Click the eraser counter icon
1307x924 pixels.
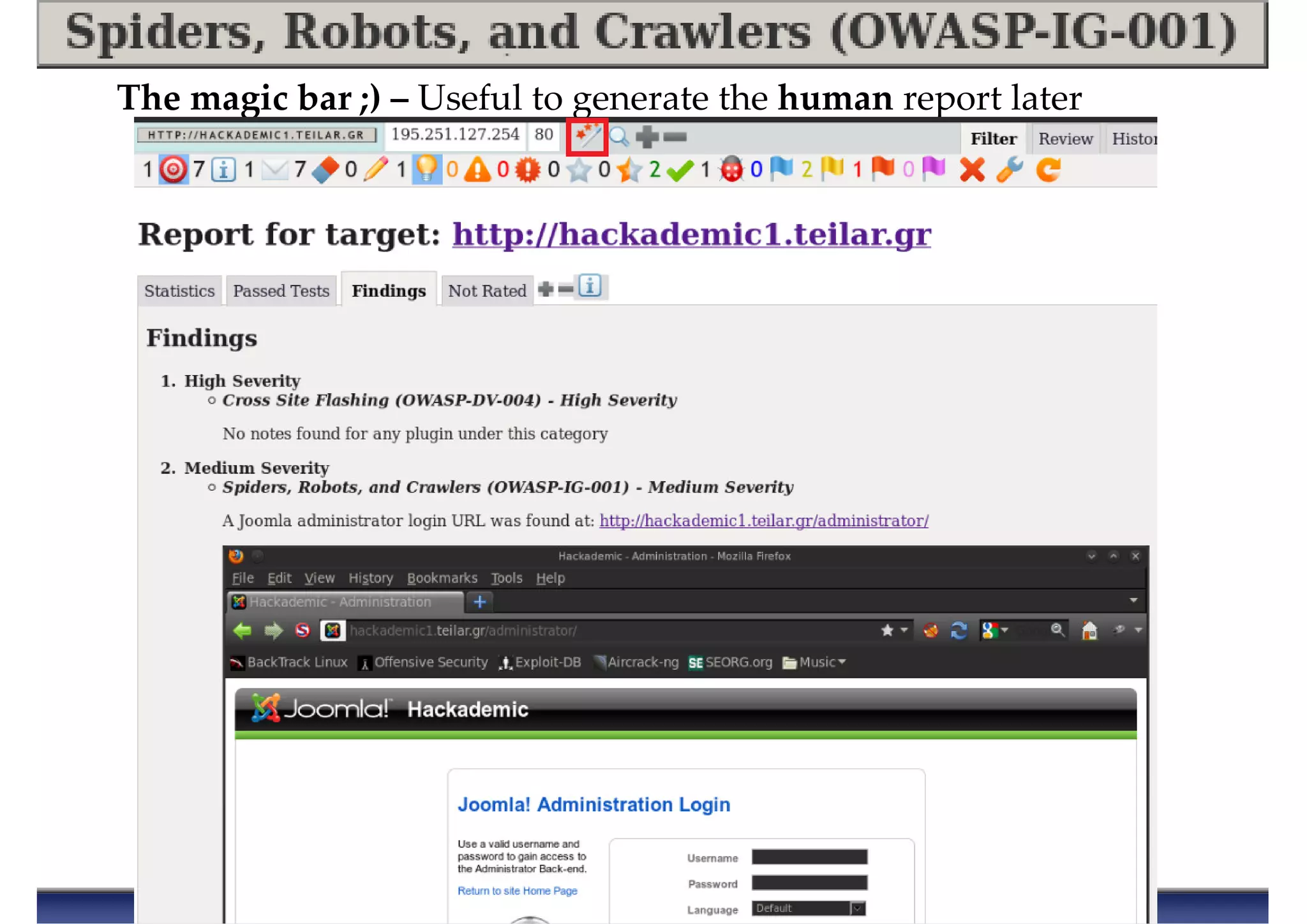[325, 170]
